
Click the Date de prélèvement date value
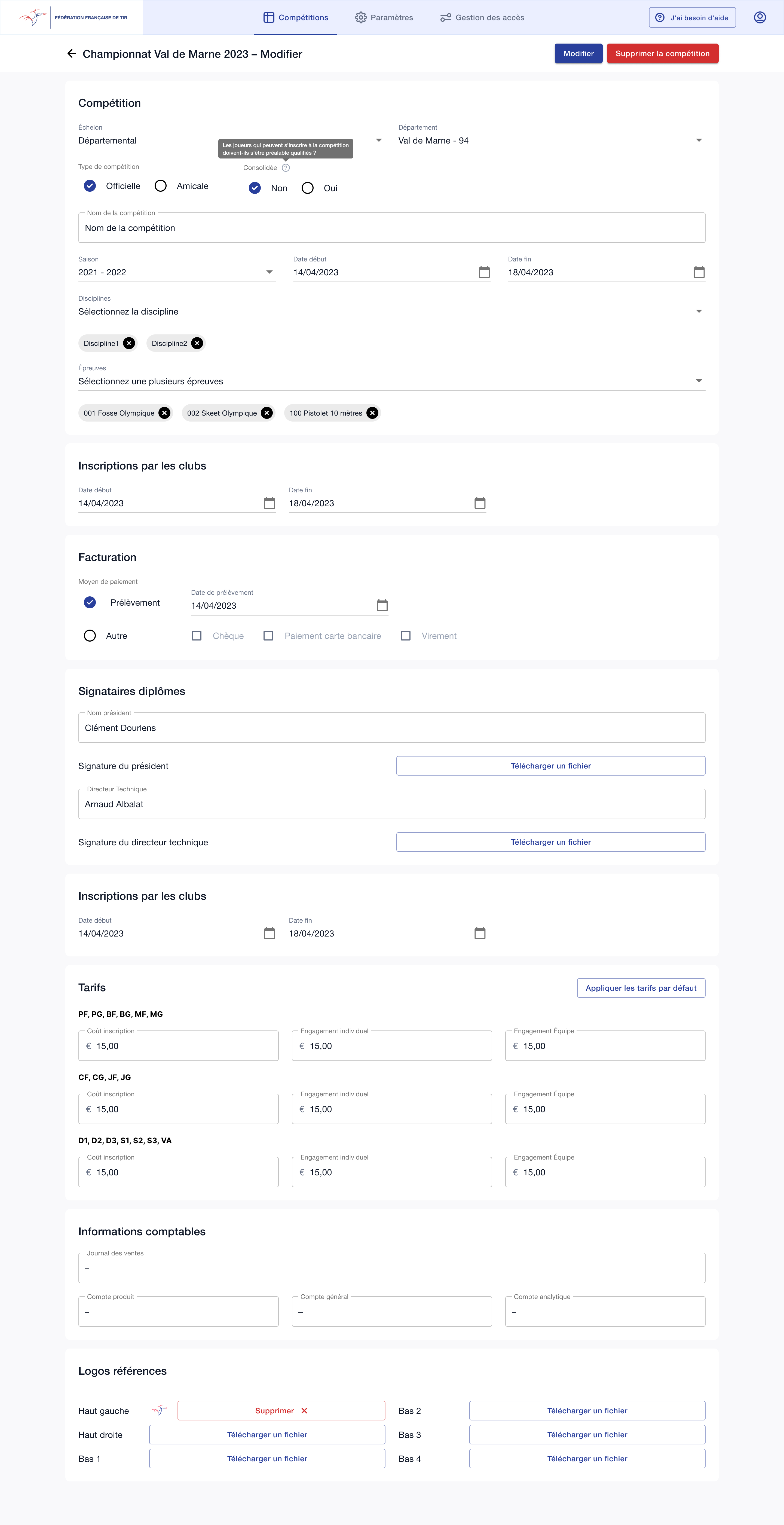(x=214, y=606)
